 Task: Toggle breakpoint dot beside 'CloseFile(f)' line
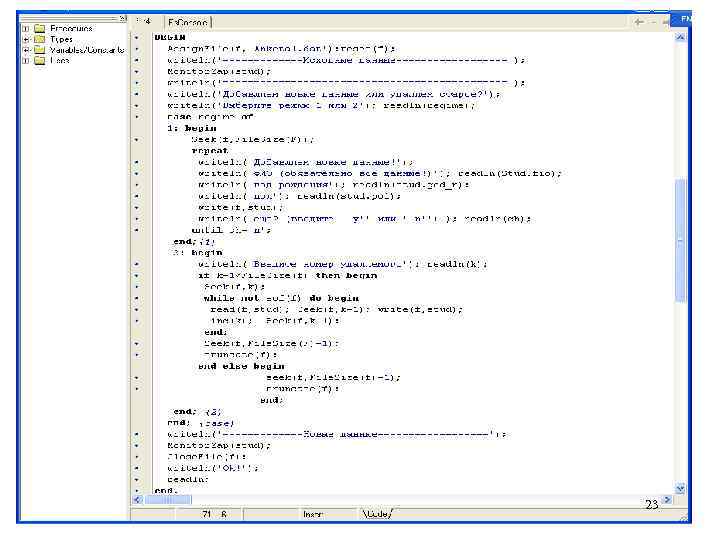137,457
